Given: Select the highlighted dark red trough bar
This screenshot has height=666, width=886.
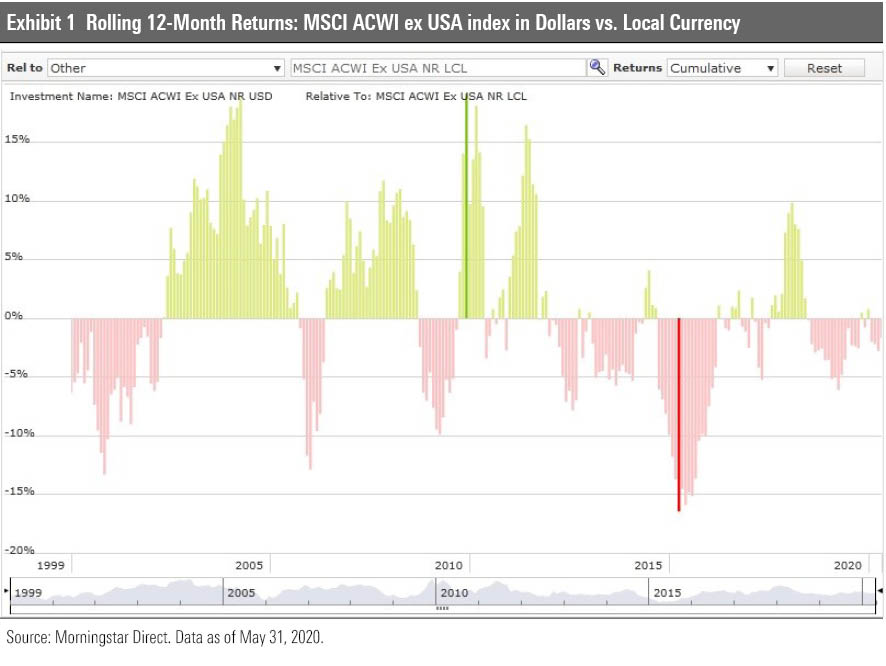Looking at the screenshot, I should (679, 414).
